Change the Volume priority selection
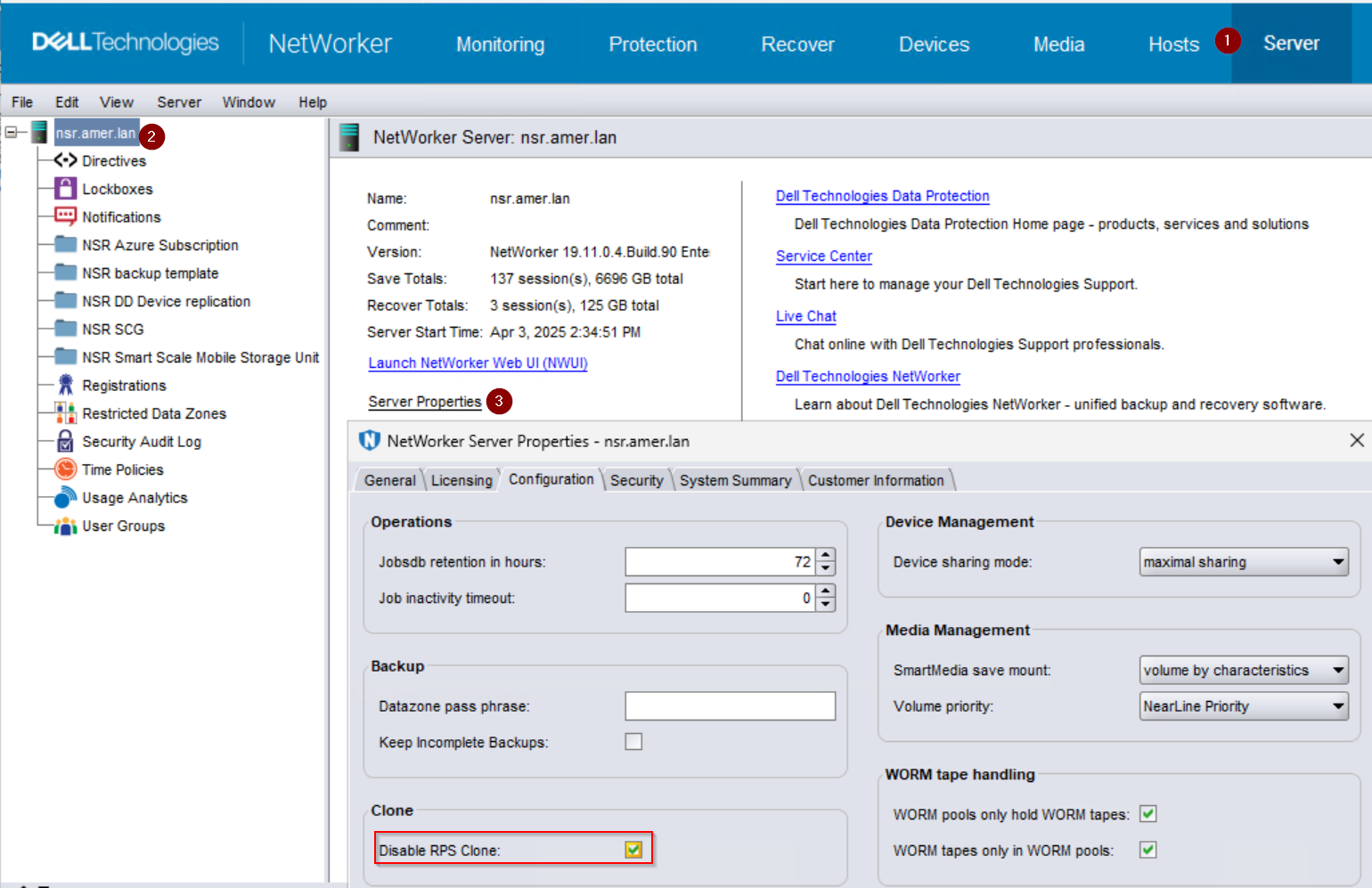This screenshot has width=1372, height=888. (x=1243, y=705)
